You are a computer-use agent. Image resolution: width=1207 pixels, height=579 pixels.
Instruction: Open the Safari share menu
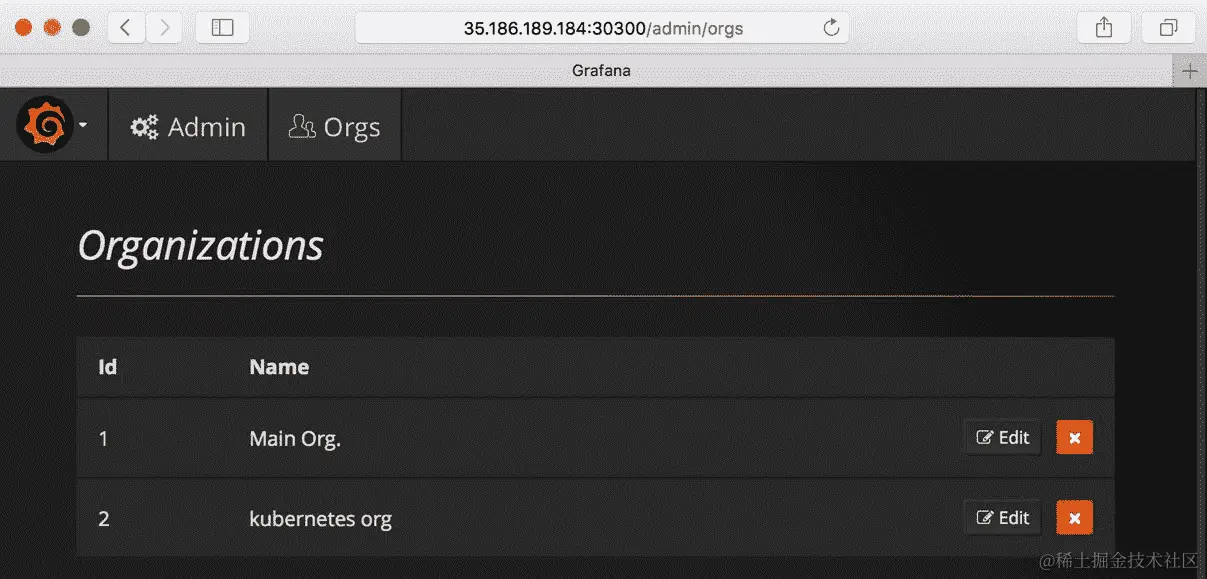click(1104, 28)
